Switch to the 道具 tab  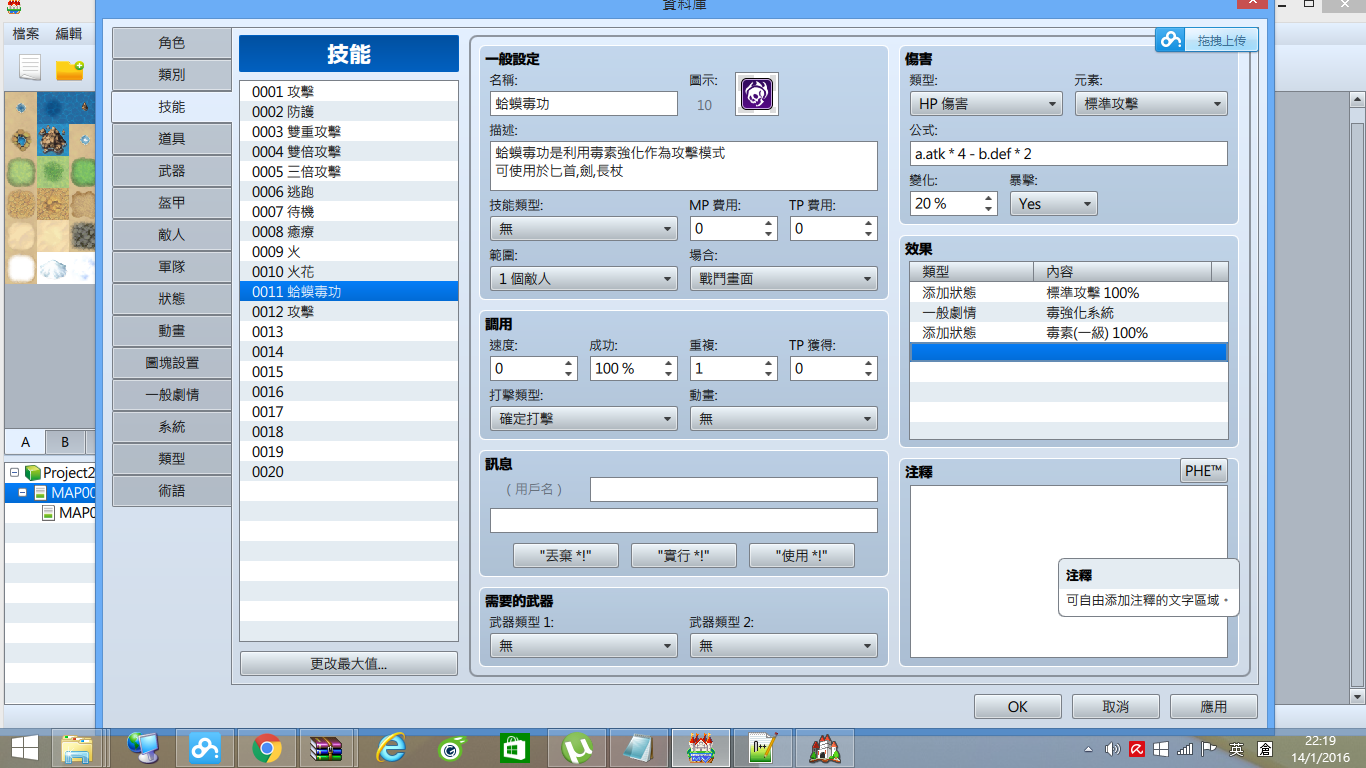[172, 139]
